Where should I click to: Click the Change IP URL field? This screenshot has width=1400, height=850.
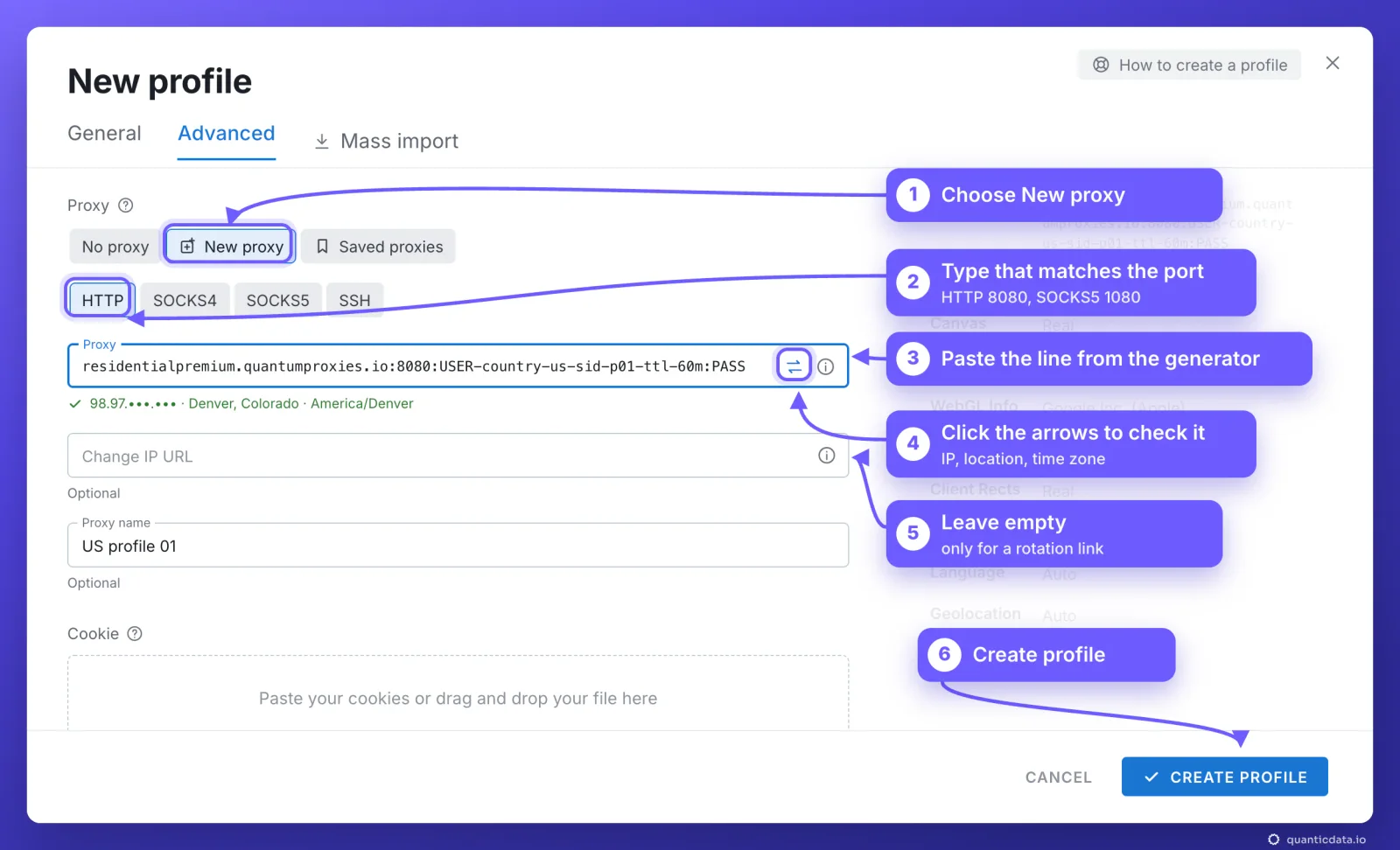point(458,456)
